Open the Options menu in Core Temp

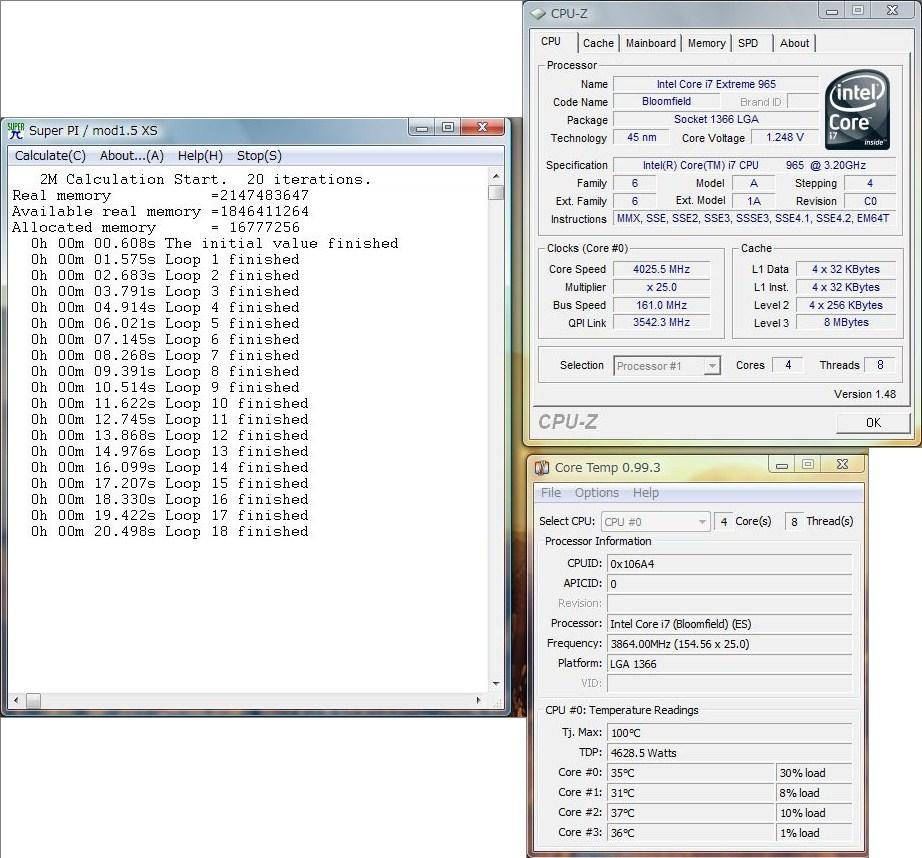[597, 493]
